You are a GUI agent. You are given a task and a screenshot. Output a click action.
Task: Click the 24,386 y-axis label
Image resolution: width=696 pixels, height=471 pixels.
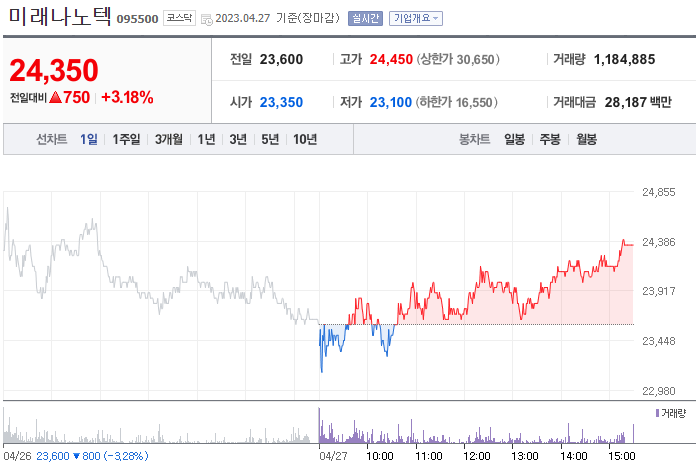point(659,242)
